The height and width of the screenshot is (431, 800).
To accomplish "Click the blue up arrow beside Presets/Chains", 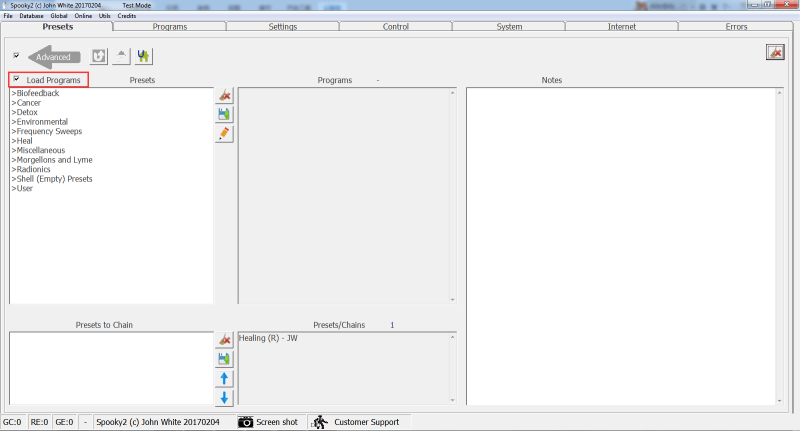I will pos(225,378).
